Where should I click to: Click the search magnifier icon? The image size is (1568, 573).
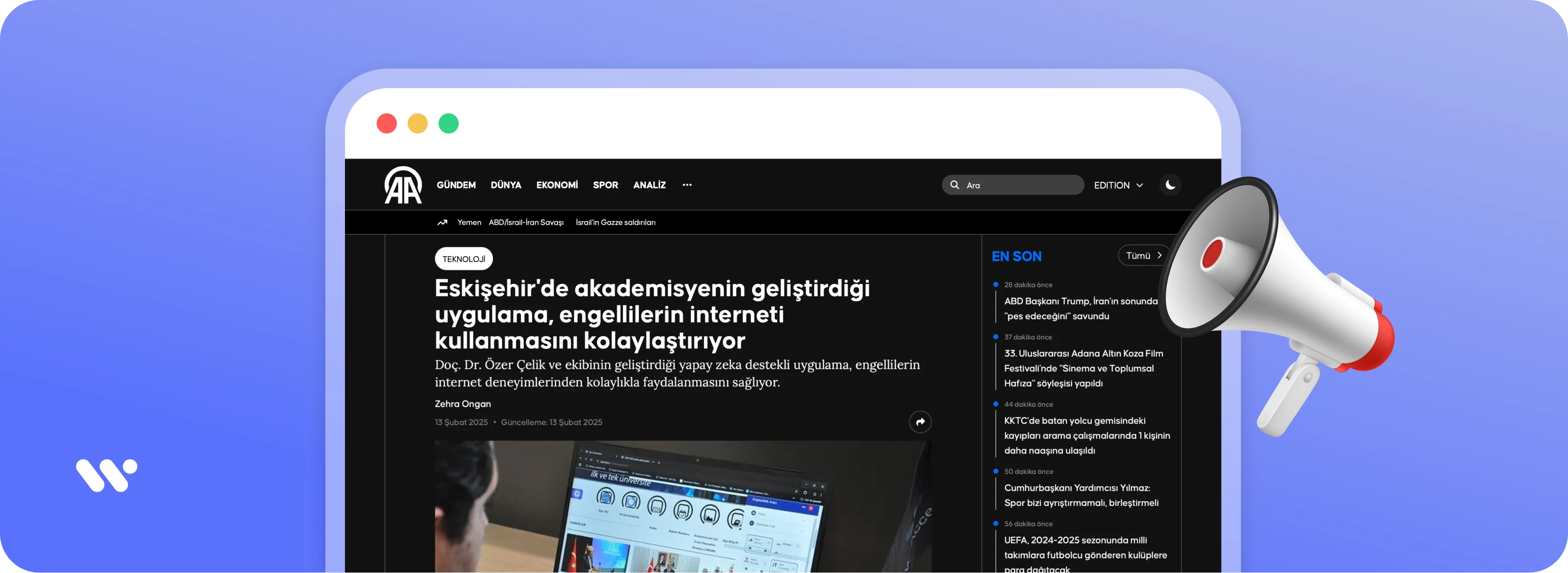955,185
